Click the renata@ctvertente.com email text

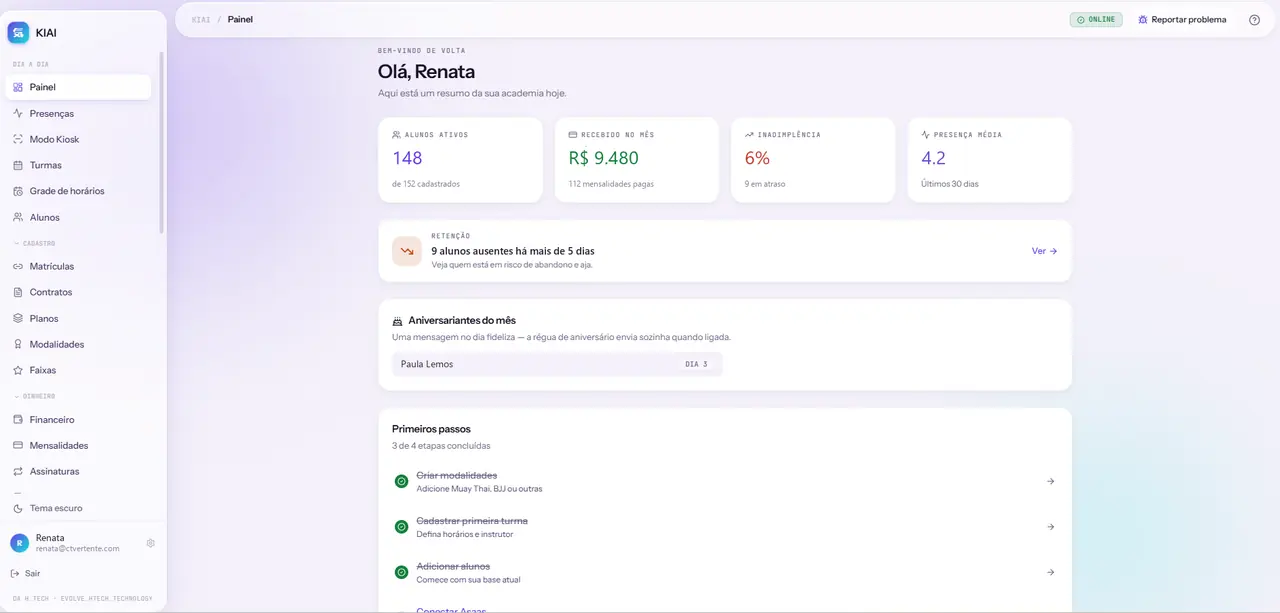tap(78, 549)
